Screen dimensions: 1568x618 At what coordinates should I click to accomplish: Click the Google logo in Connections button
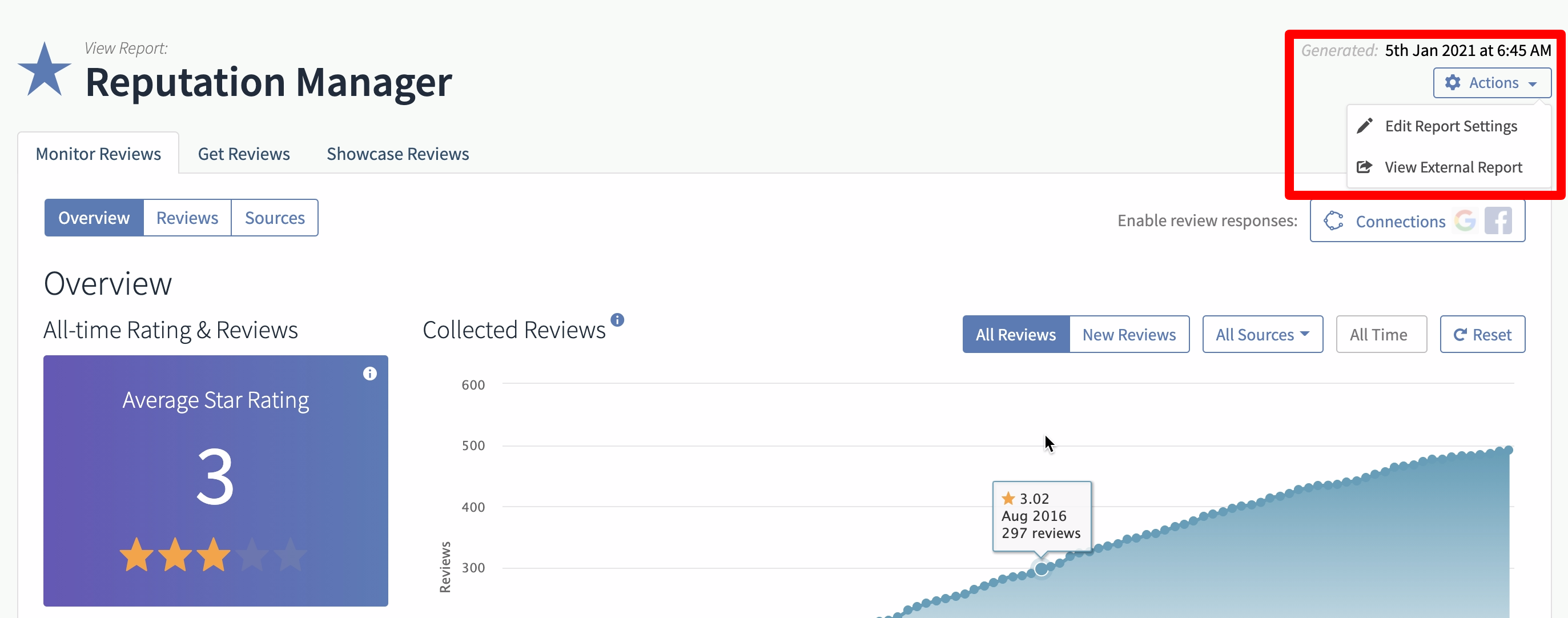(x=1465, y=220)
